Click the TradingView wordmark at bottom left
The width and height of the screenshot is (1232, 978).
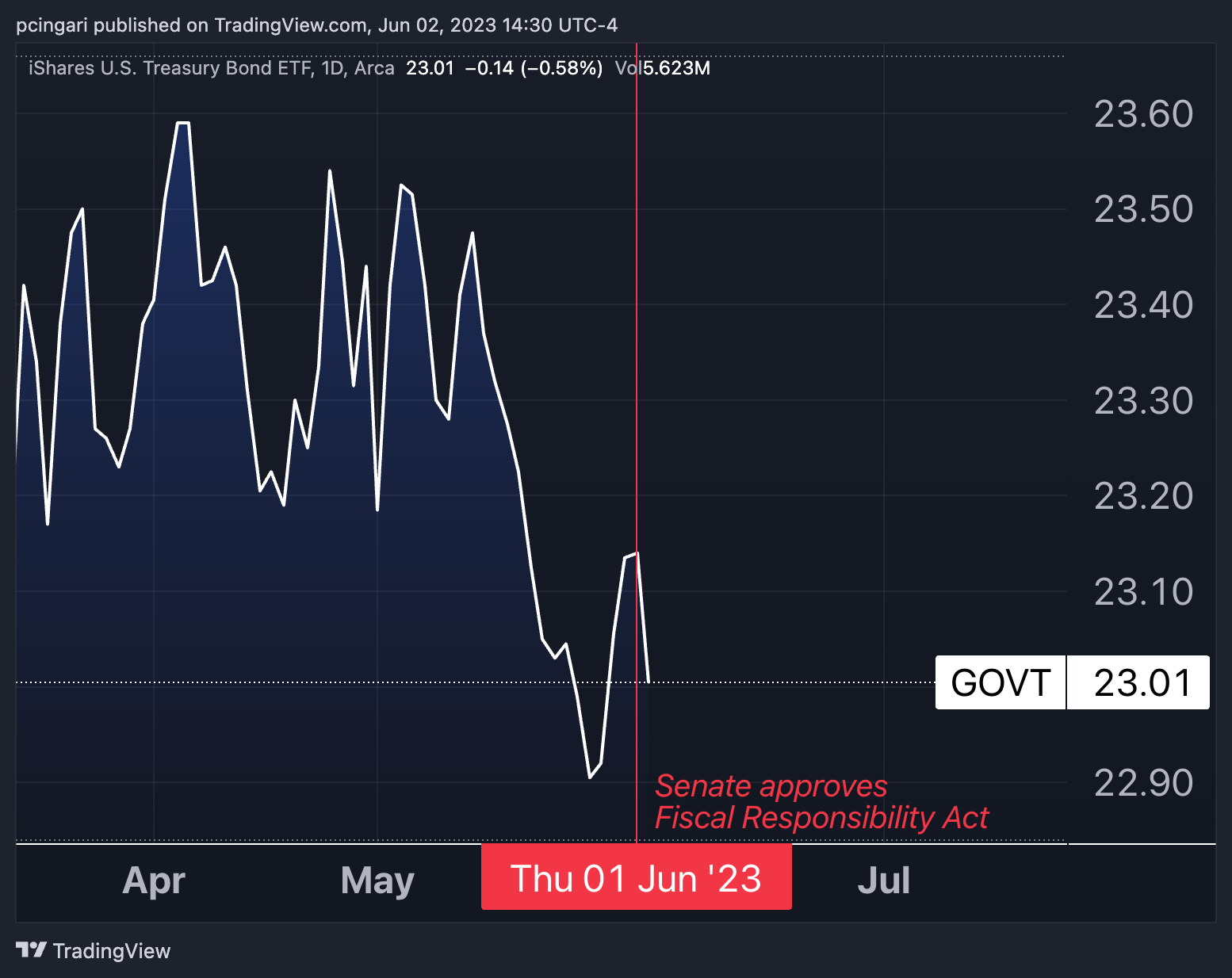click(x=112, y=951)
